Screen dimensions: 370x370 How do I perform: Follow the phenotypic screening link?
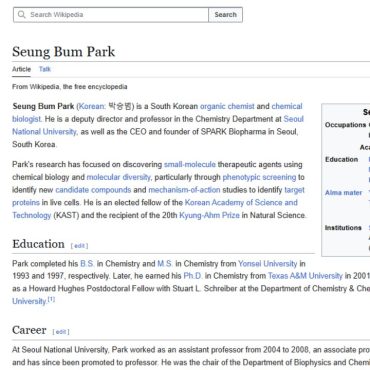point(259,177)
